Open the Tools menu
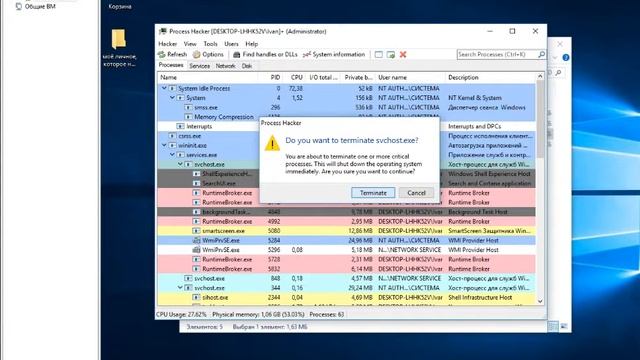640x360 pixels. [x=210, y=44]
